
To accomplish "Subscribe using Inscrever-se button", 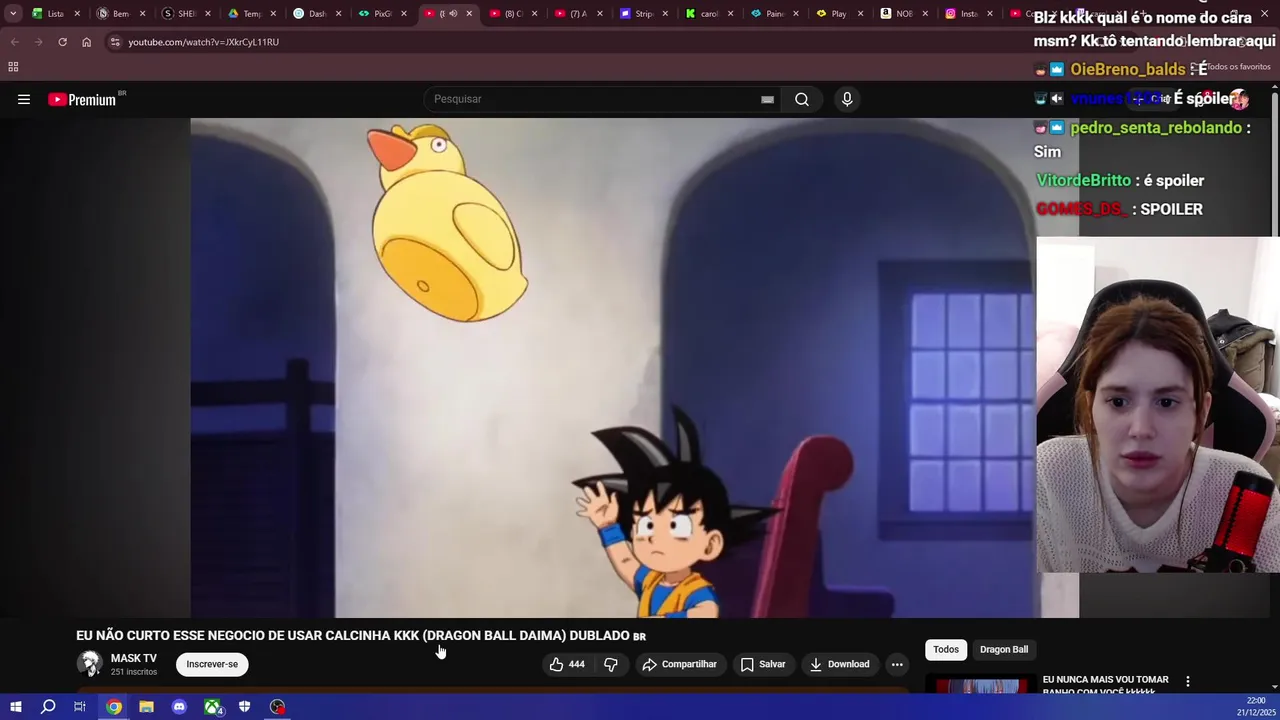I will point(212,664).
